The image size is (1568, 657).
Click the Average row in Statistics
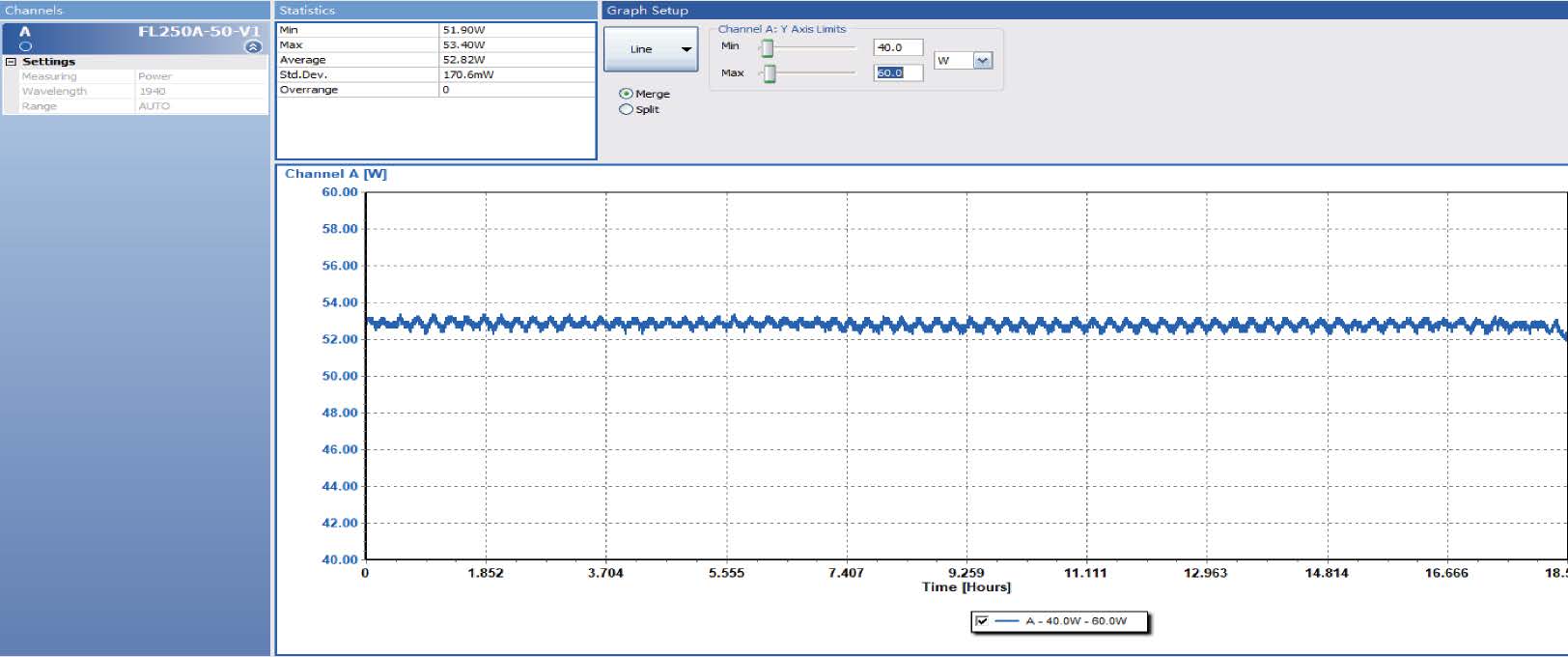[434, 60]
